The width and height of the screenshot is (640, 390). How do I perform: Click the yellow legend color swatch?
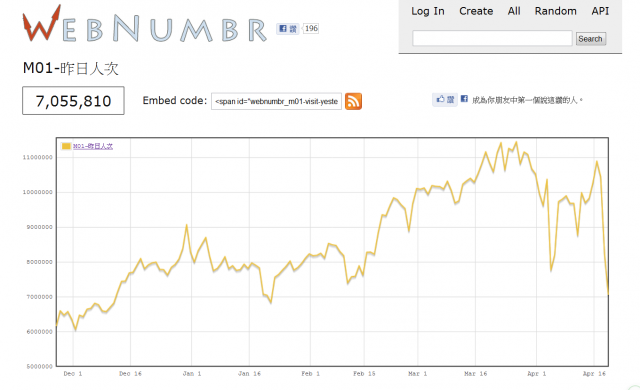tap(66, 146)
